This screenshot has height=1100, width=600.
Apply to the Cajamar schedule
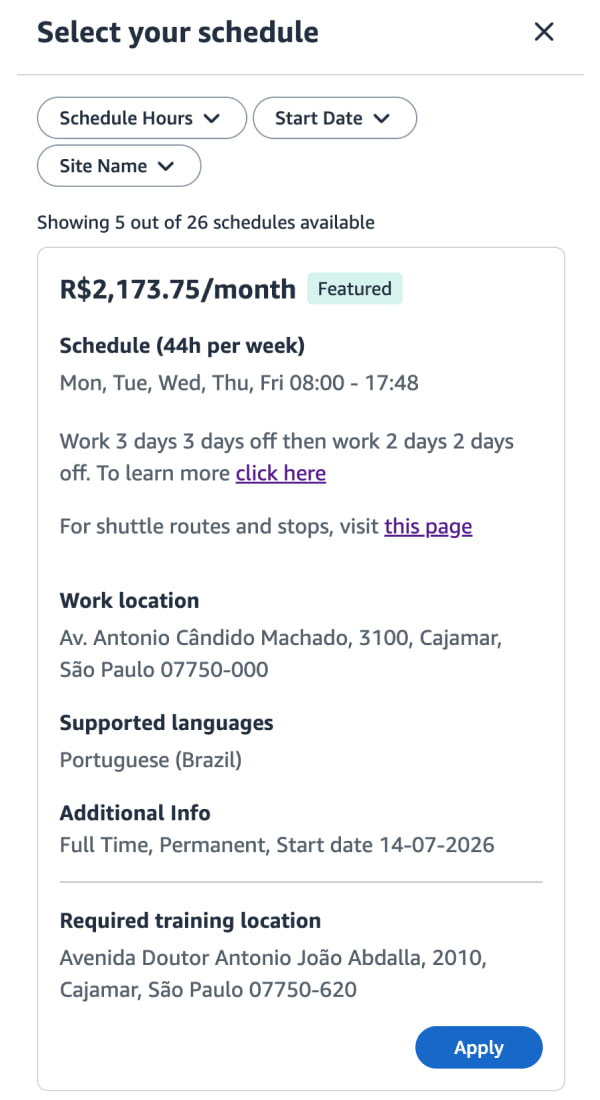[479, 1047]
